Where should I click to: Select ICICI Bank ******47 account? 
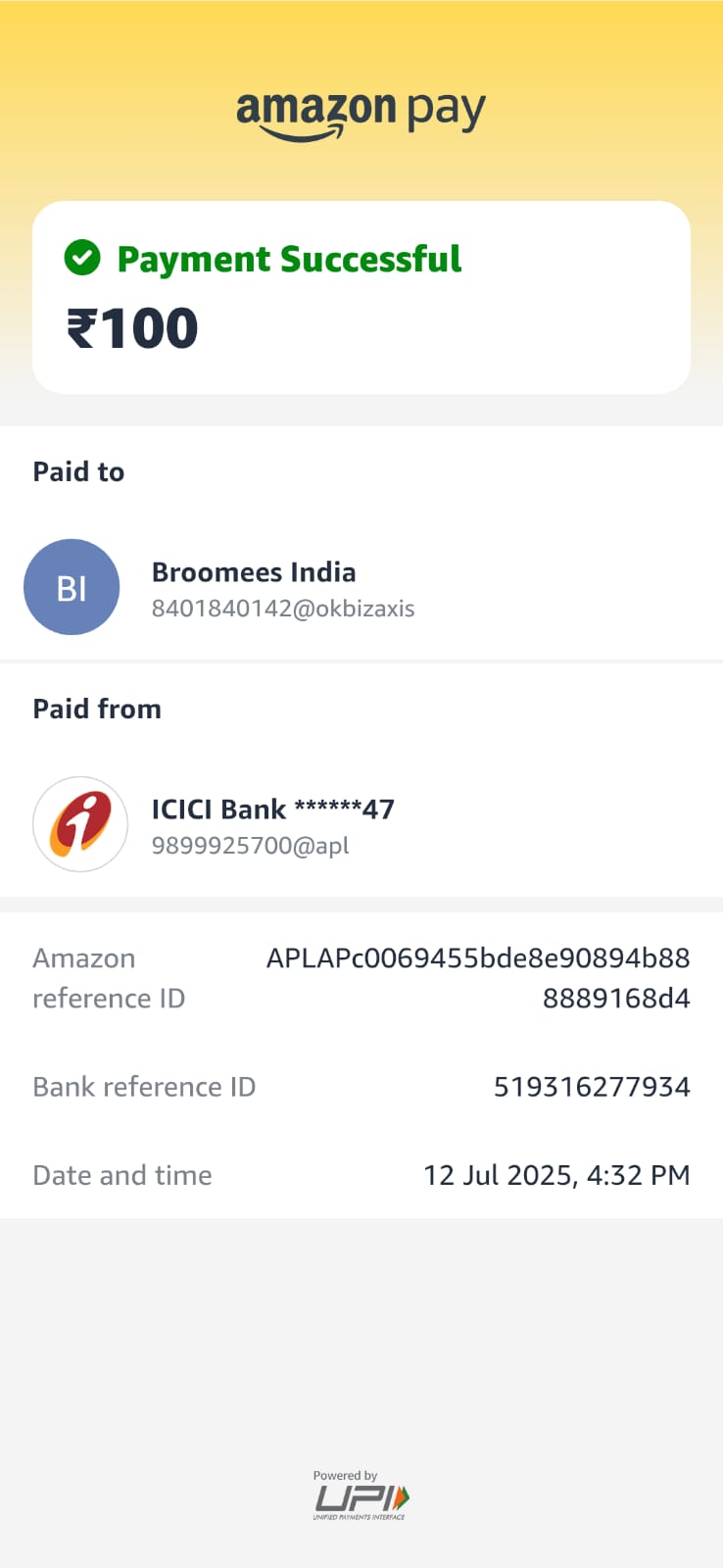click(273, 809)
